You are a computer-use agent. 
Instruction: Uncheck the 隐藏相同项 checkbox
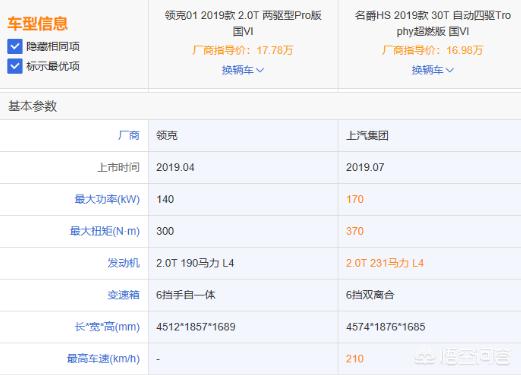[15, 46]
